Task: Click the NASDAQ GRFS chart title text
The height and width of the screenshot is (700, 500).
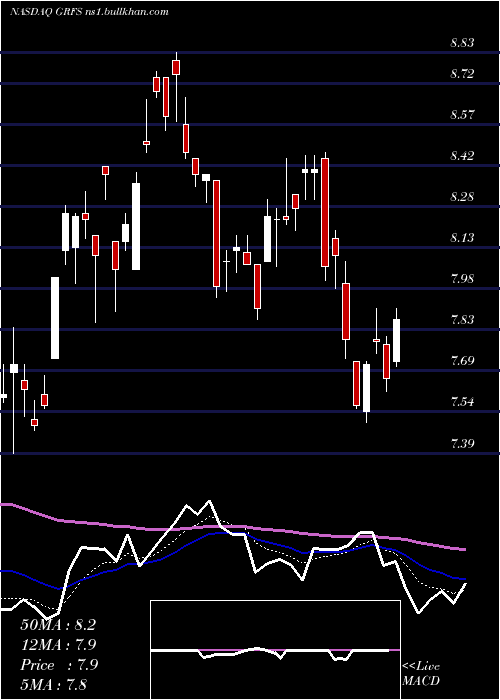Action: click(x=89, y=12)
